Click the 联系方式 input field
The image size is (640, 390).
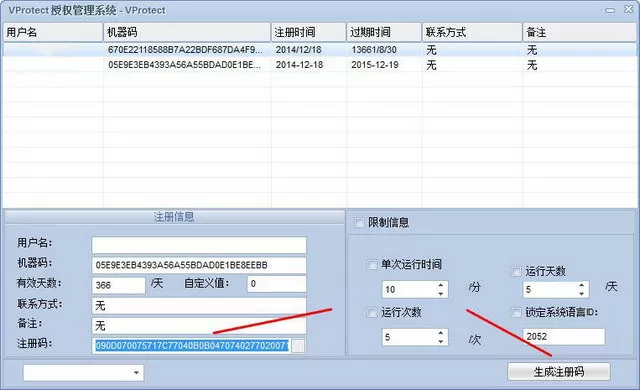pyautogui.click(x=199, y=306)
